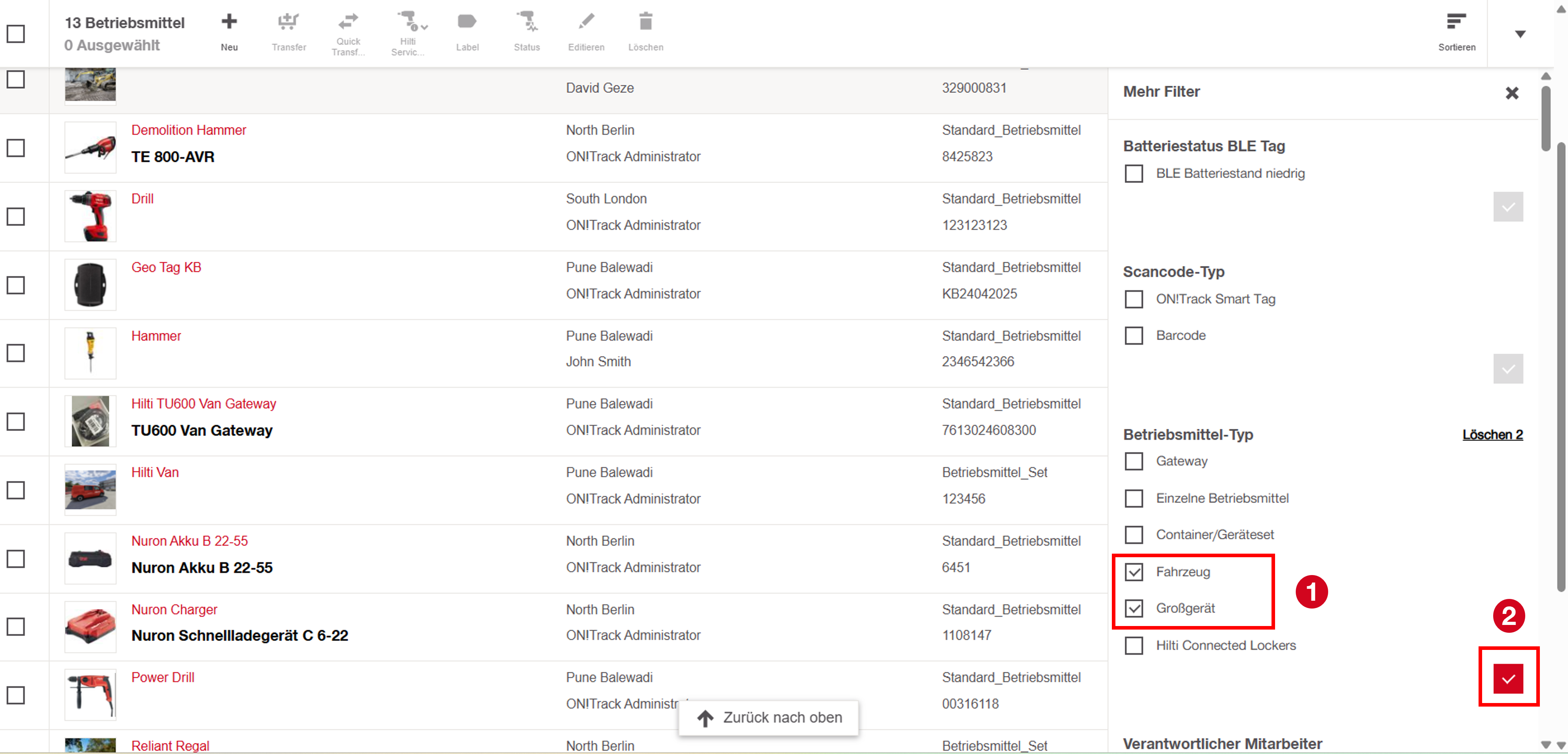Screen dimensions: 1568x754
Task: Check Container/Geräteset filter
Action: tap(1134, 535)
